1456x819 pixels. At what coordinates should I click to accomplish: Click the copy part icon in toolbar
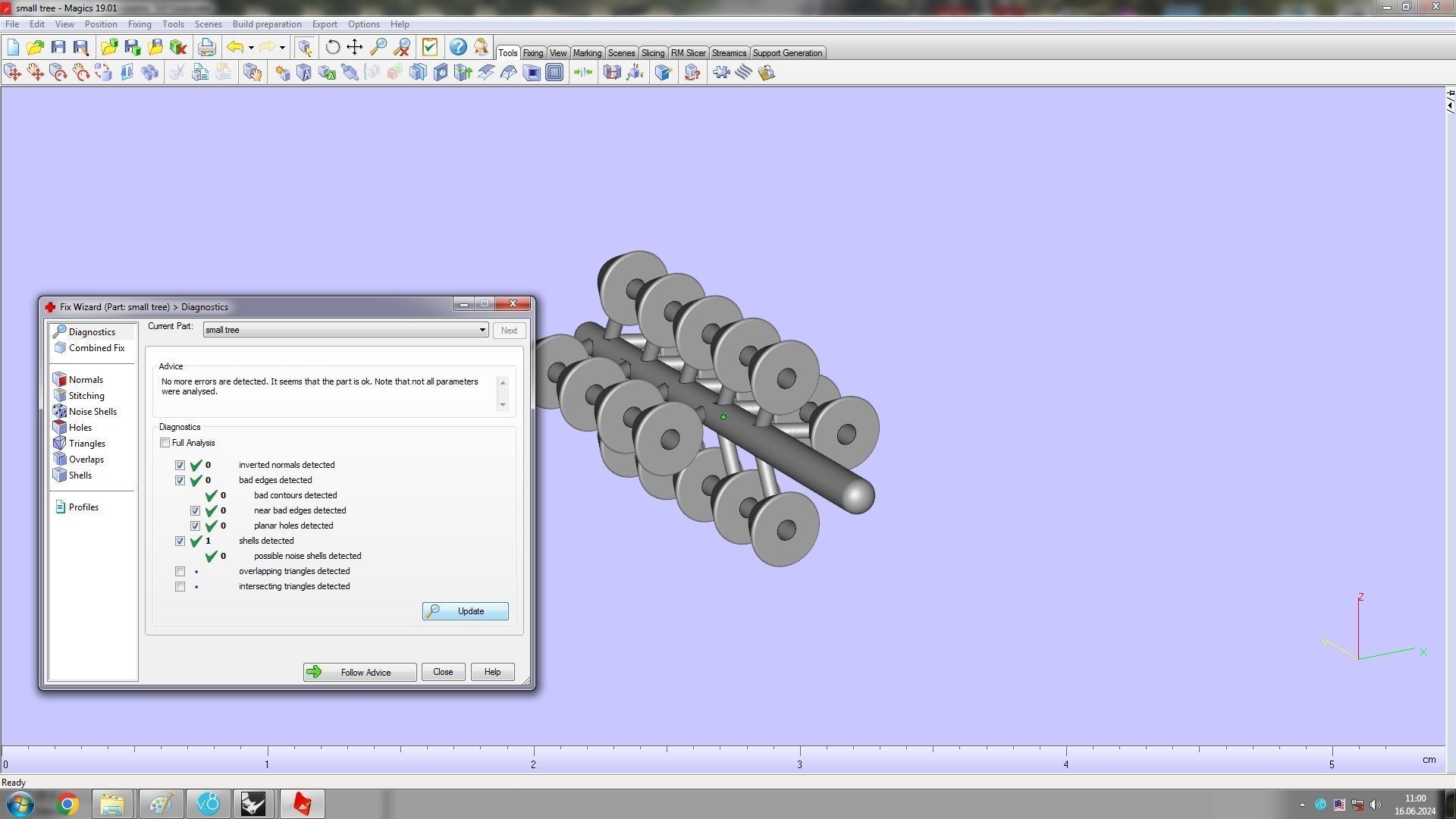coord(200,72)
